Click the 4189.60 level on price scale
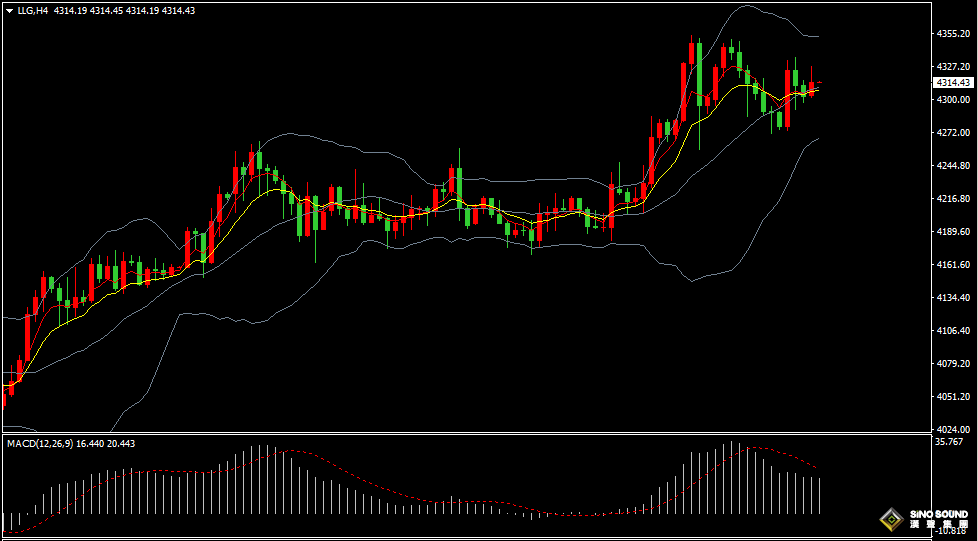The image size is (978, 541). [x=952, y=232]
